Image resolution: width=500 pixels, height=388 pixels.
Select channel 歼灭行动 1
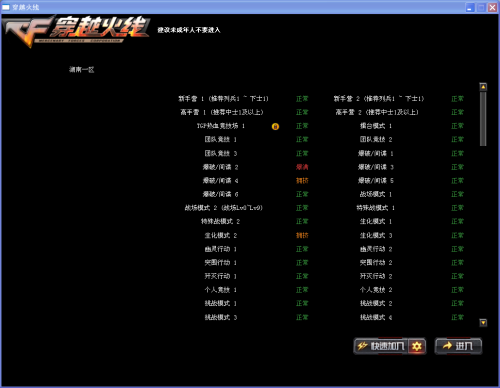[221, 276]
